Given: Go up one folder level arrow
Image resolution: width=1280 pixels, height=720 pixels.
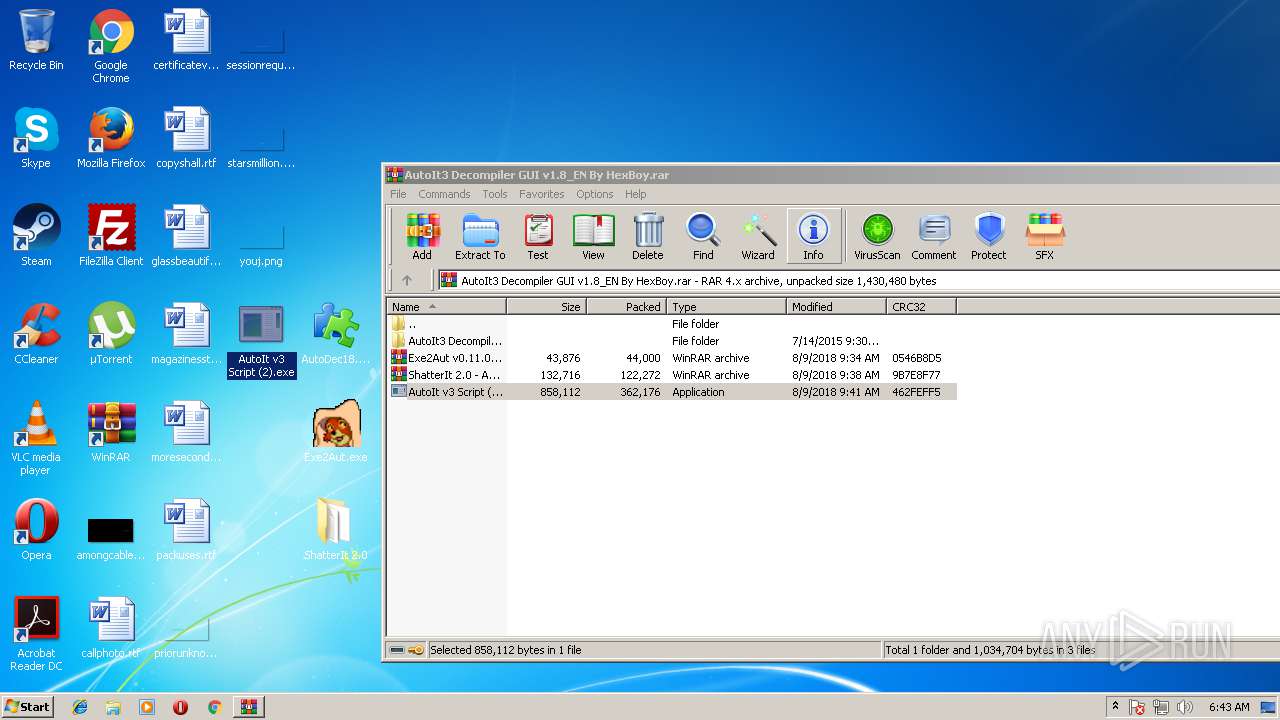Looking at the screenshot, I should click(x=407, y=281).
